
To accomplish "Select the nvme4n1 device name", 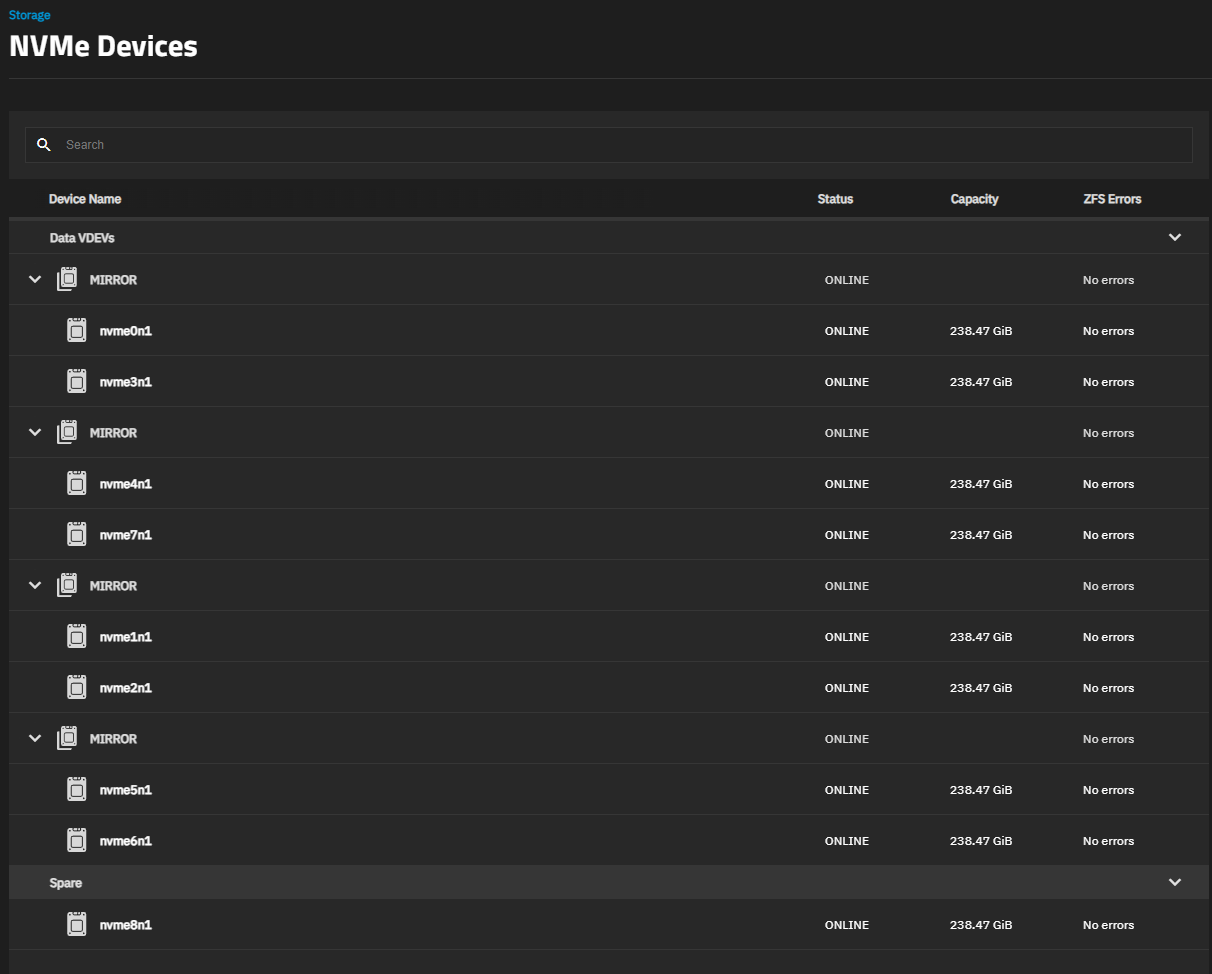I will pos(126,484).
